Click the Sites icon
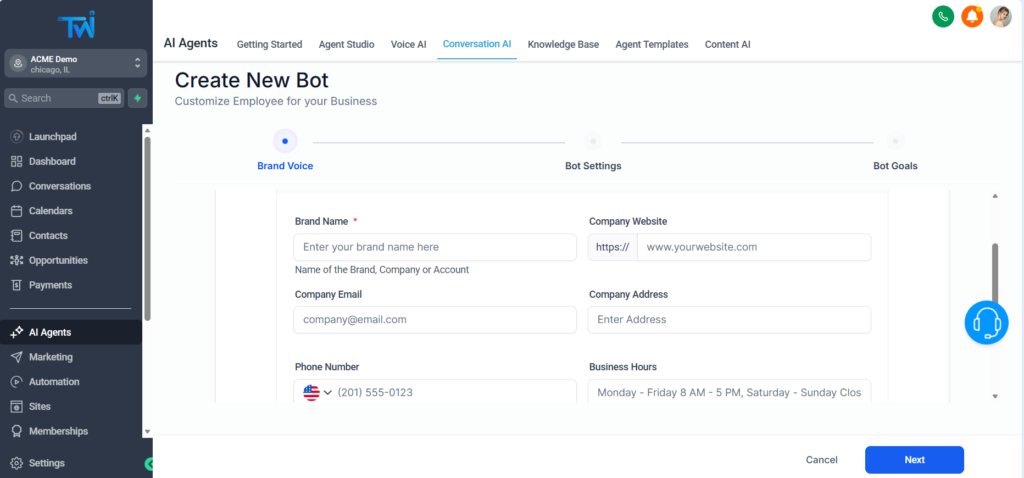This screenshot has width=1024, height=478. tap(17, 407)
